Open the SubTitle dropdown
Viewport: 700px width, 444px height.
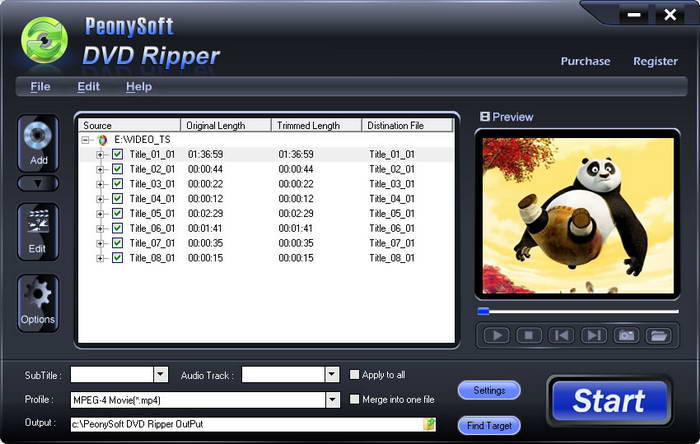pyautogui.click(x=161, y=374)
